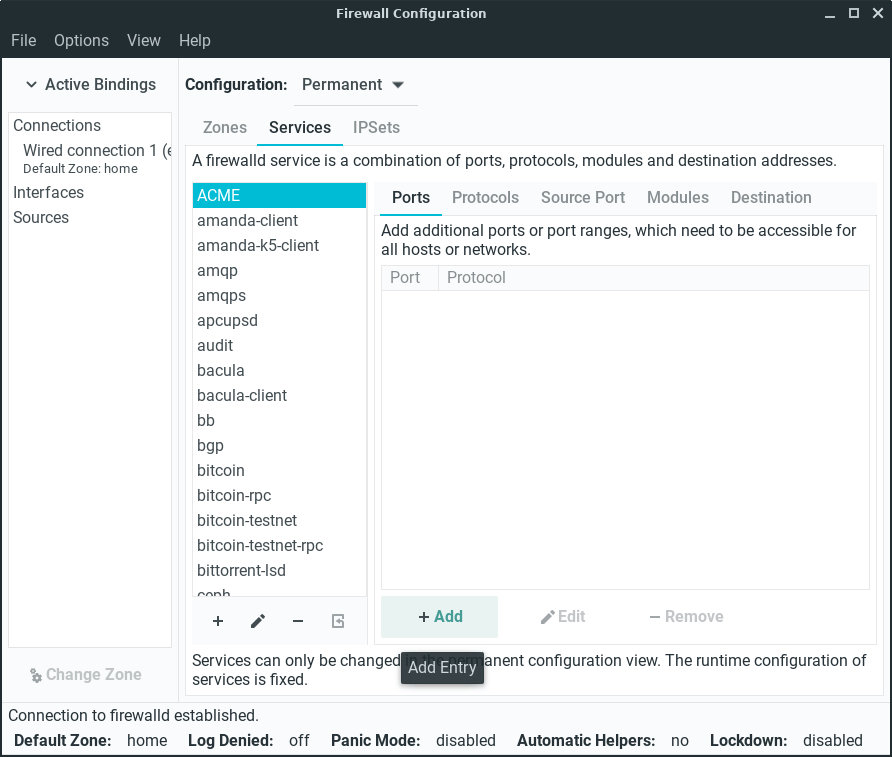Click the Port column header

(405, 278)
